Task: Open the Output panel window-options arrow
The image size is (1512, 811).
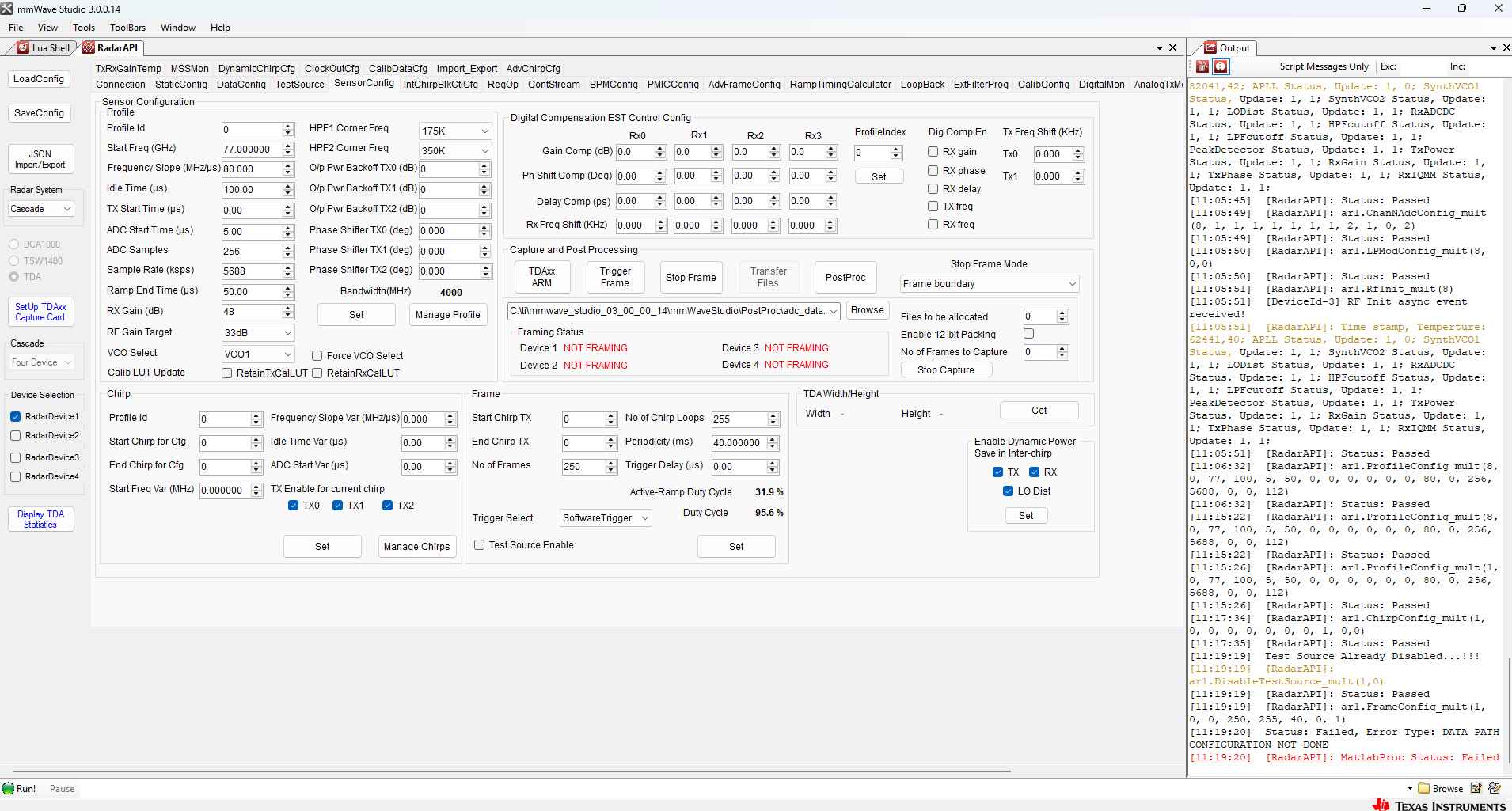Action: pyautogui.click(x=1493, y=48)
